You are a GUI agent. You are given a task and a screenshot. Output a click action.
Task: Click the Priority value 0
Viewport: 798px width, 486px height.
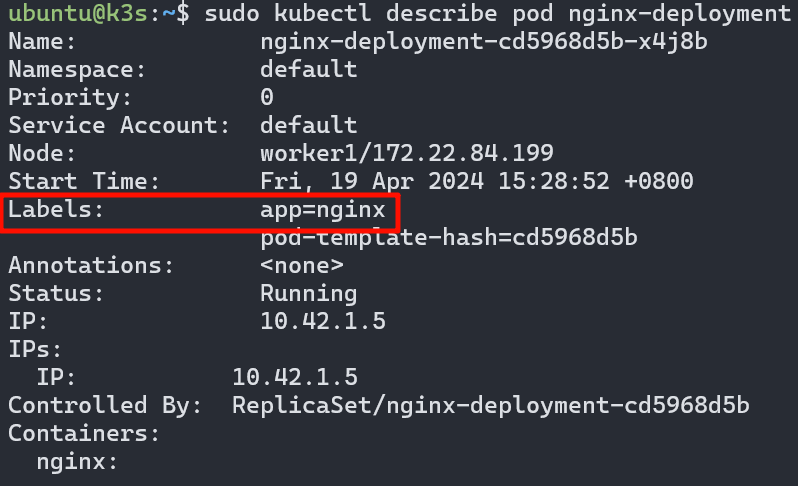click(267, 98)
